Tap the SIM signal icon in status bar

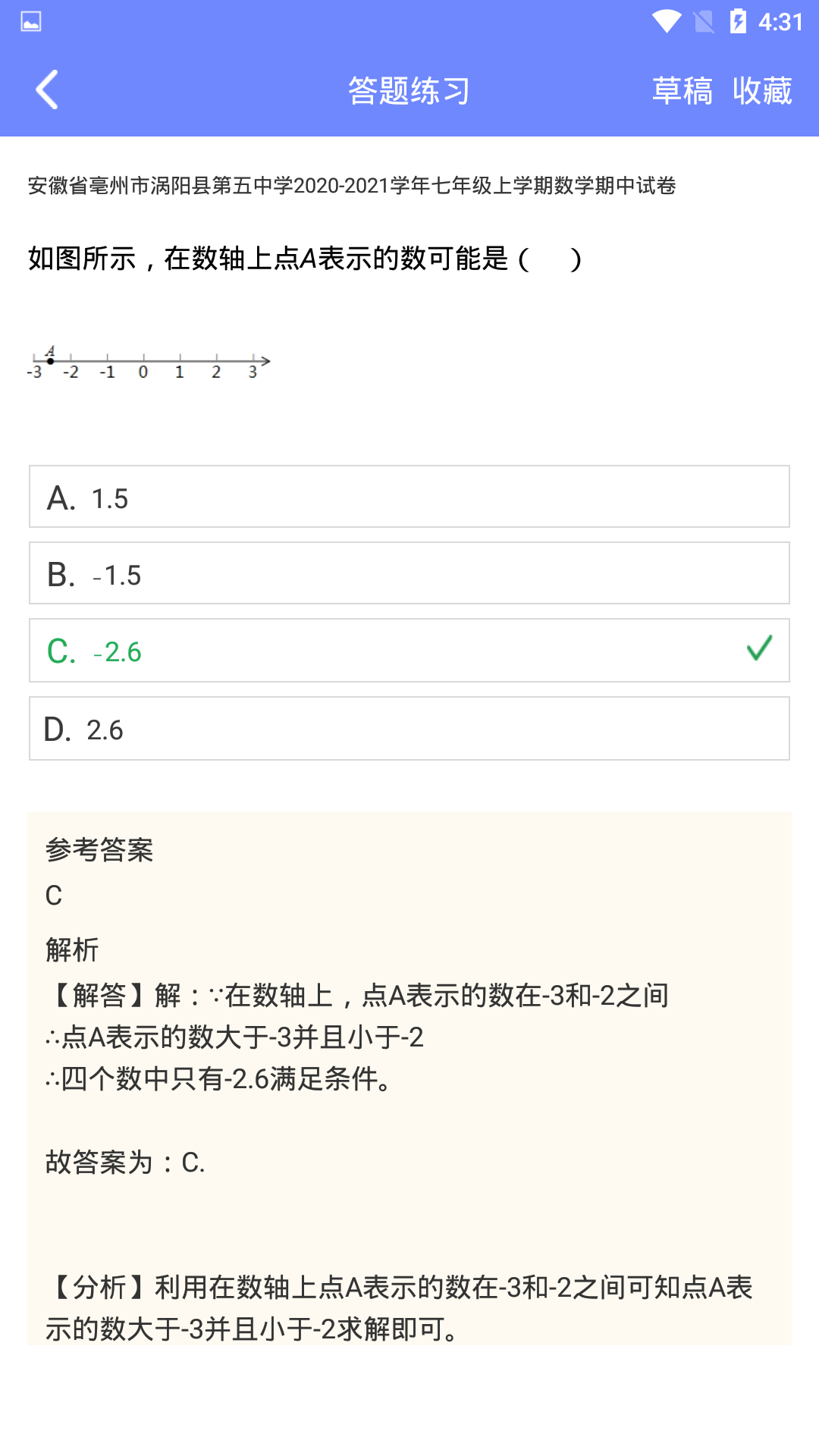pyautogui.click(x=704, y=22)
